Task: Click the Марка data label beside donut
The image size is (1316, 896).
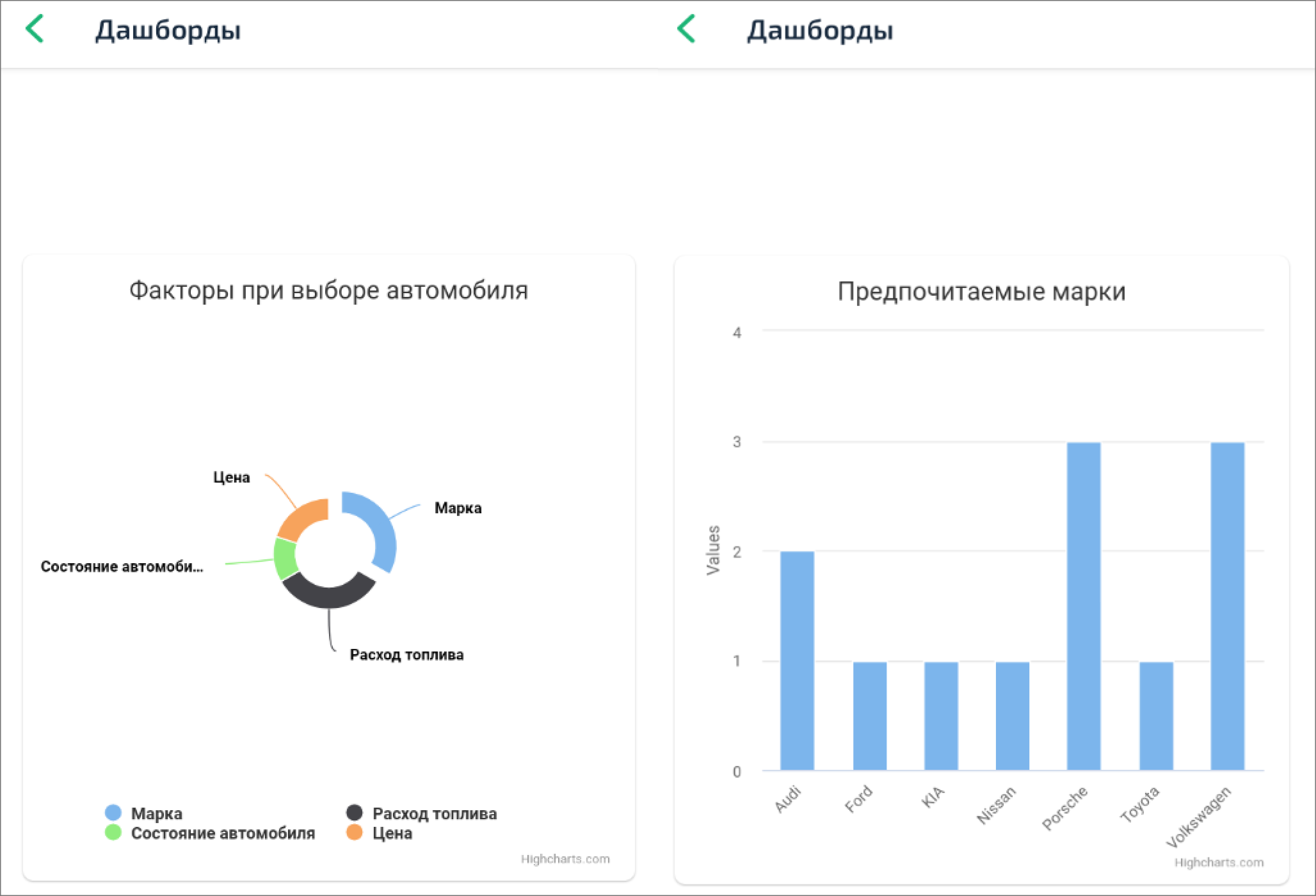Action: click(458, 508)
